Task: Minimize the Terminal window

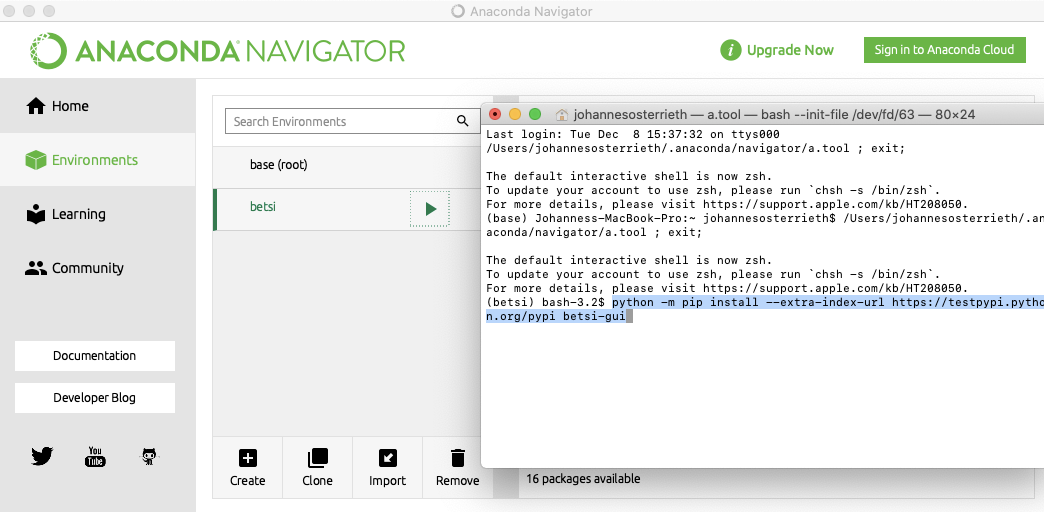Action: [515, 114]
